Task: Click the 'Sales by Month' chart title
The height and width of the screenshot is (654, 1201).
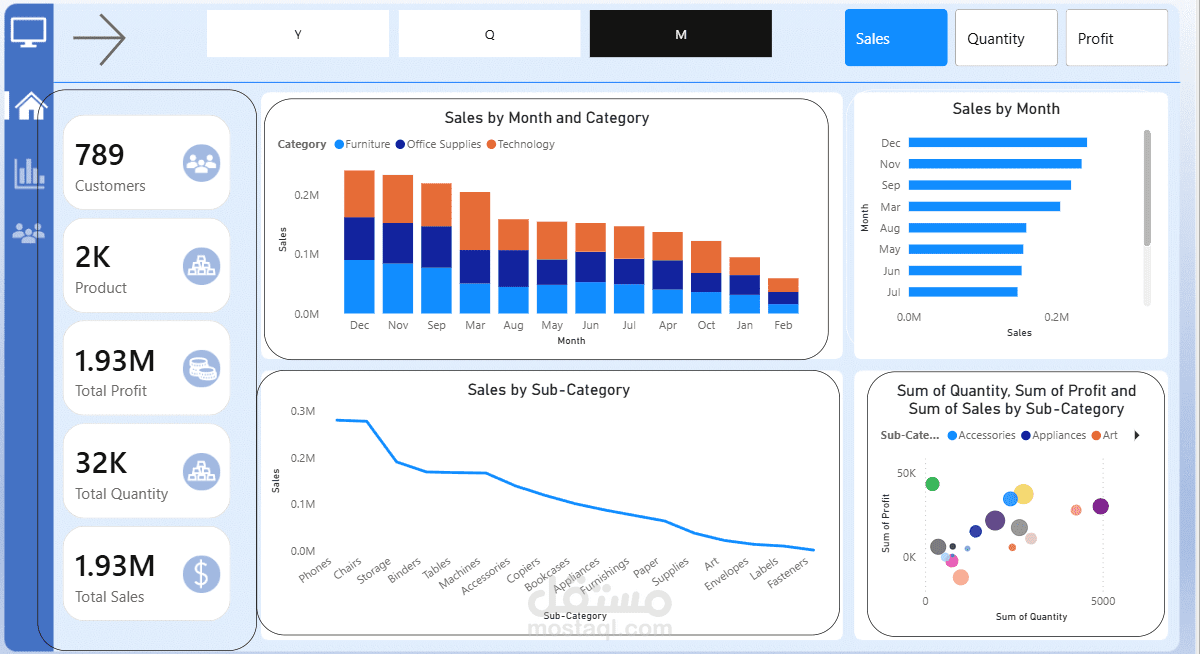Action: (1006, 109)
